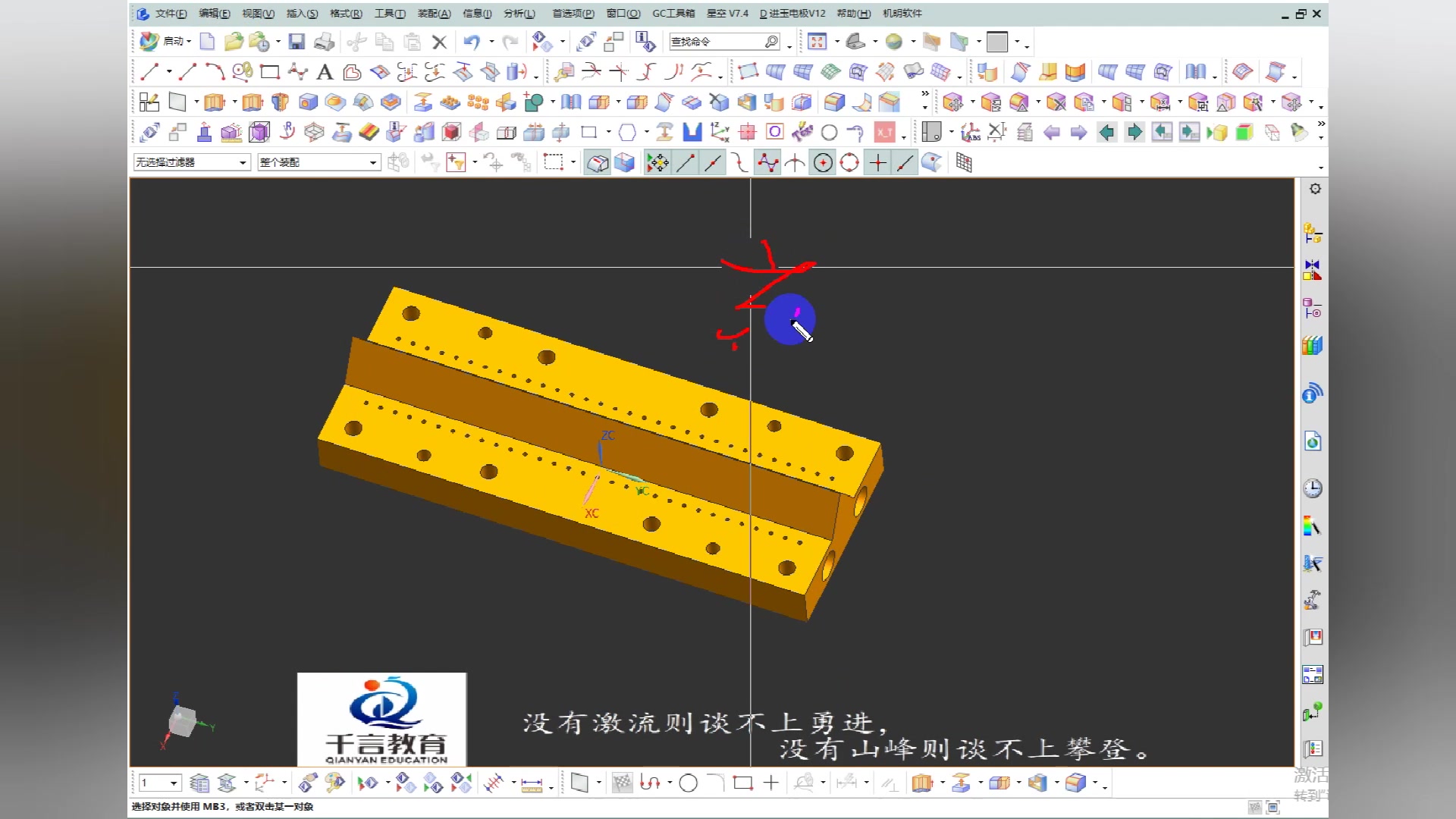The image size is (1456, 819).
Task: Toggle the arc center snap point
Action: pyautogui.click(x=823, y=163)
